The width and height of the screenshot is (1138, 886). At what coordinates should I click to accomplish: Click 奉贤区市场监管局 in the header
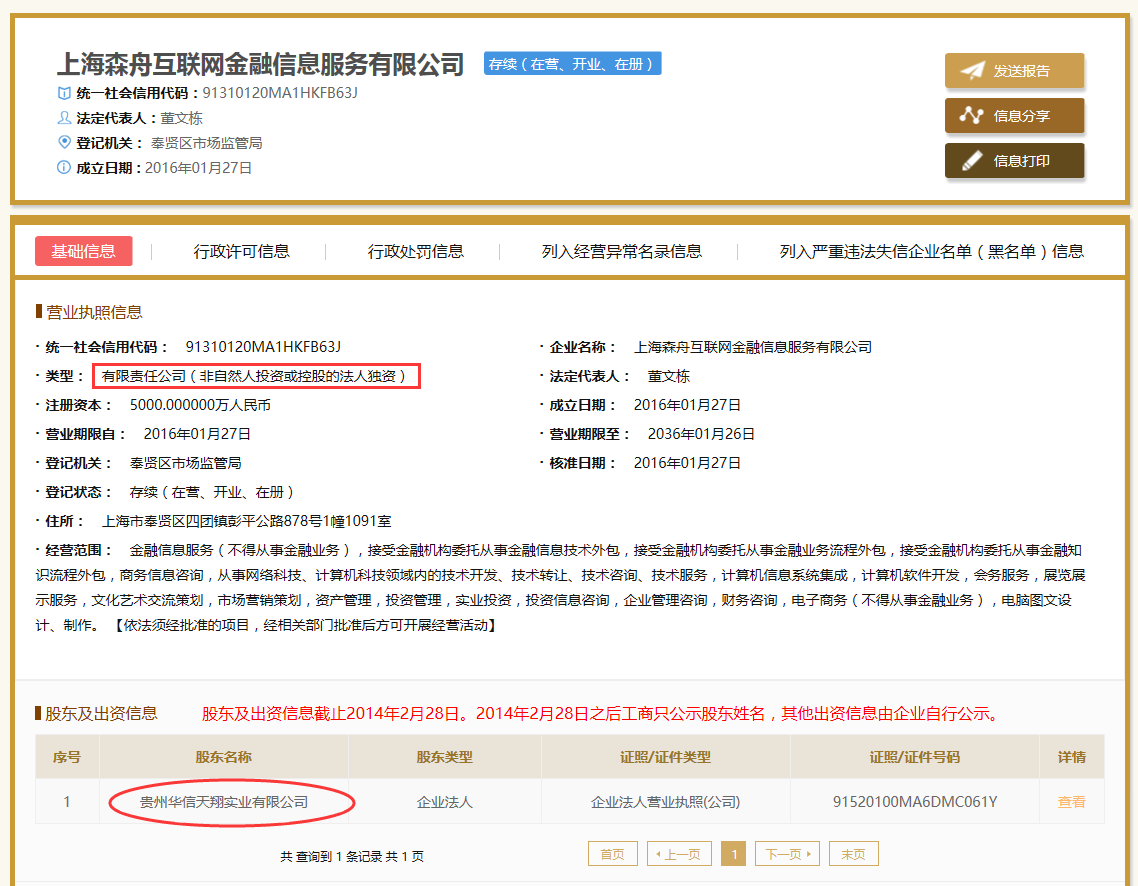[207, 143]
